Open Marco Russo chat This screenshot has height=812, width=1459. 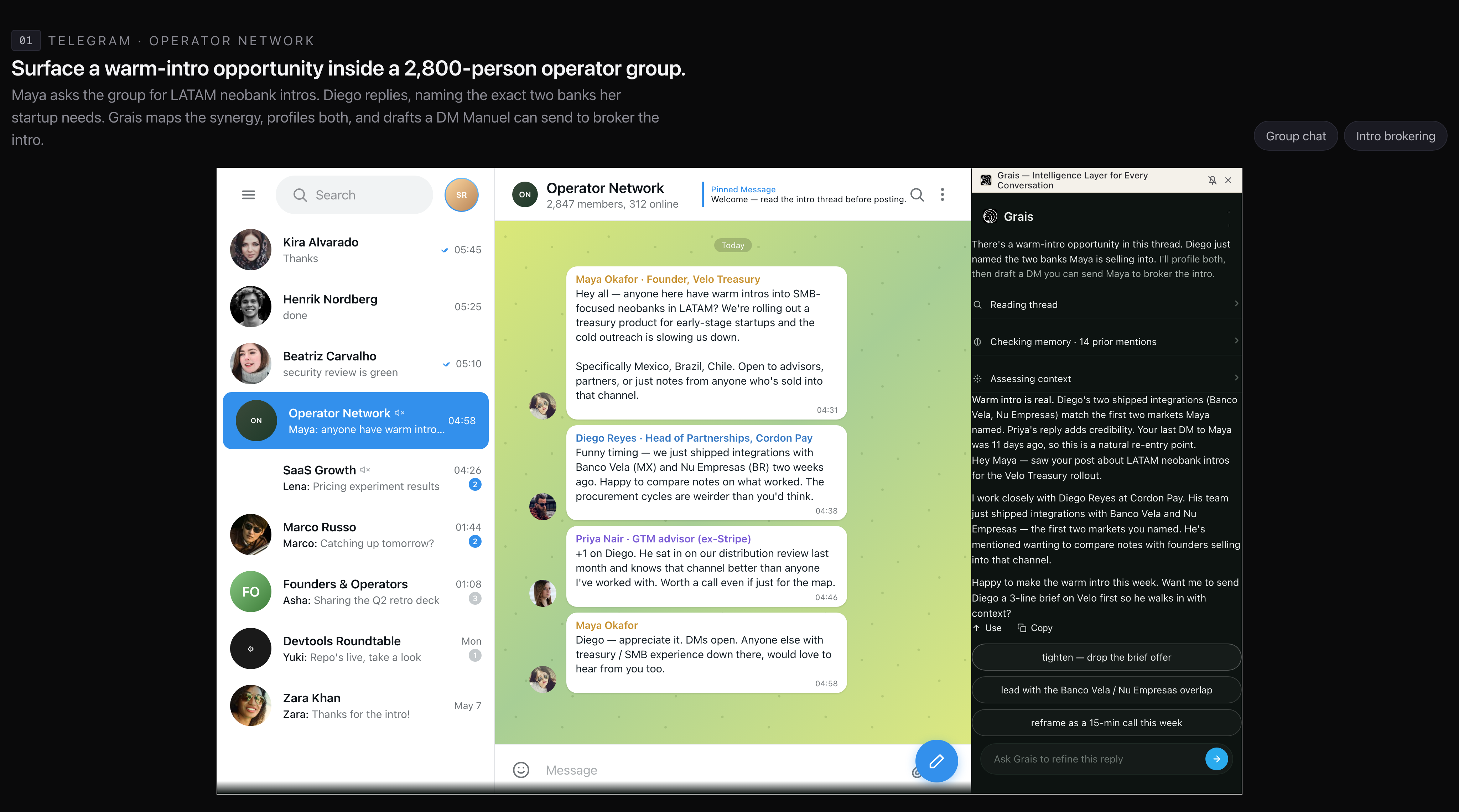tap(356, 535)
